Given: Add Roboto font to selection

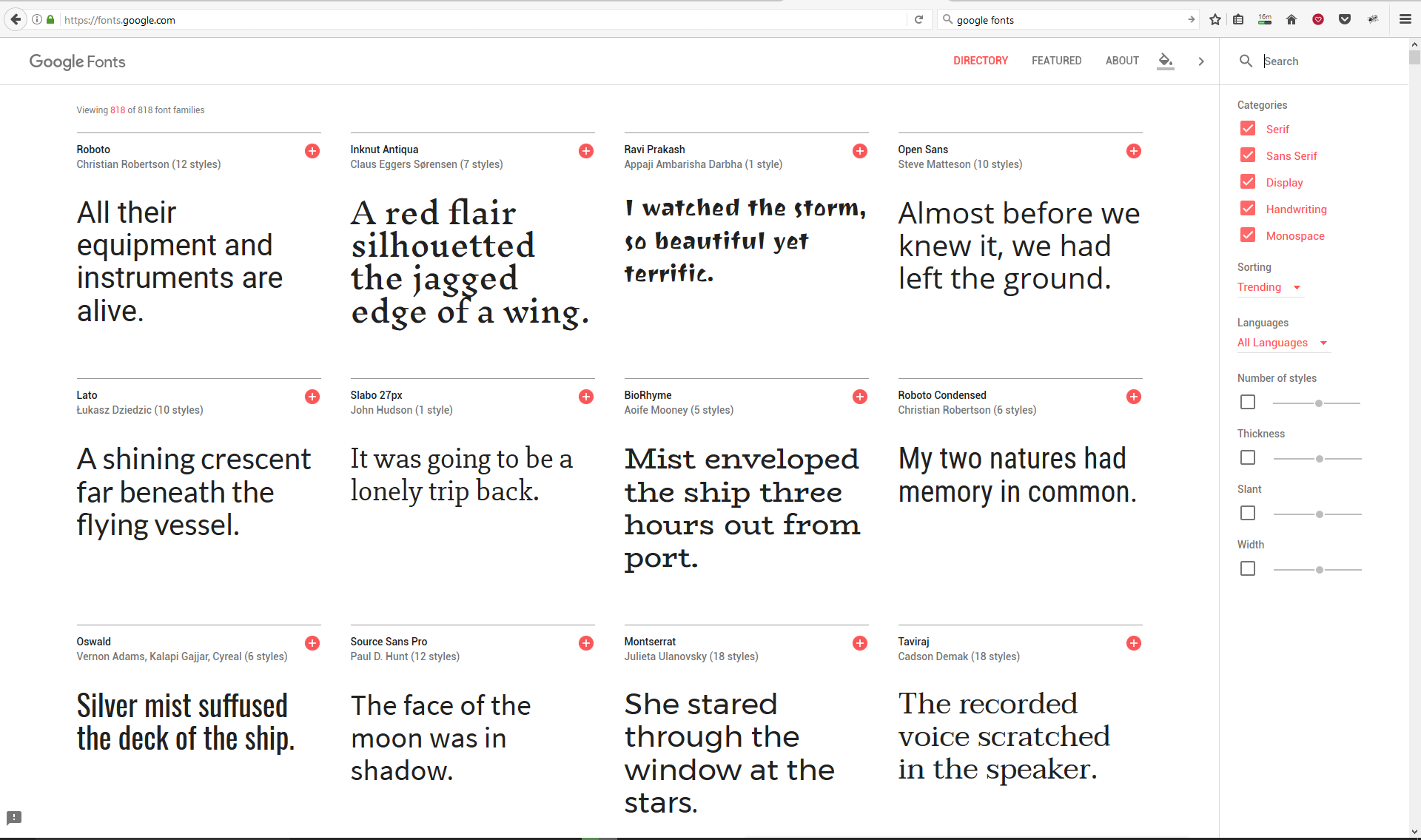Looking at the screenshot, I should coord(312,151).
